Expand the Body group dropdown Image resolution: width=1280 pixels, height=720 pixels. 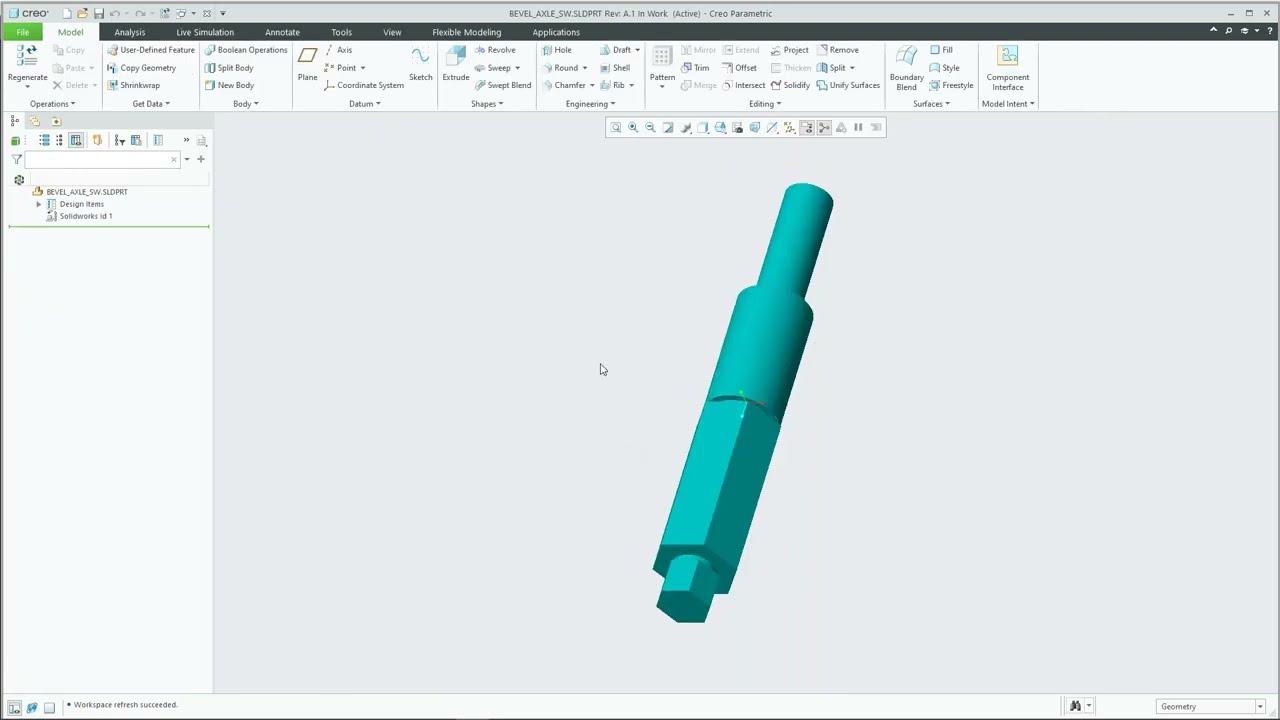[245, 104]
